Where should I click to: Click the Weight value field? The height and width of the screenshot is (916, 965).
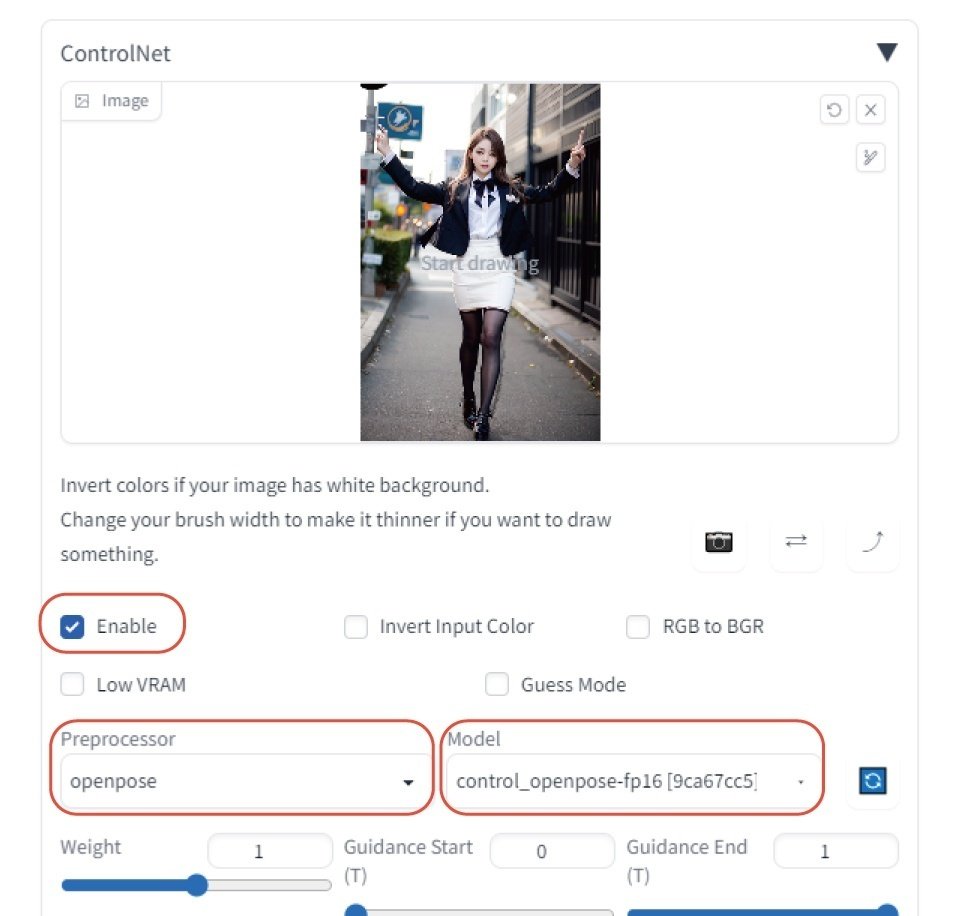270,851
